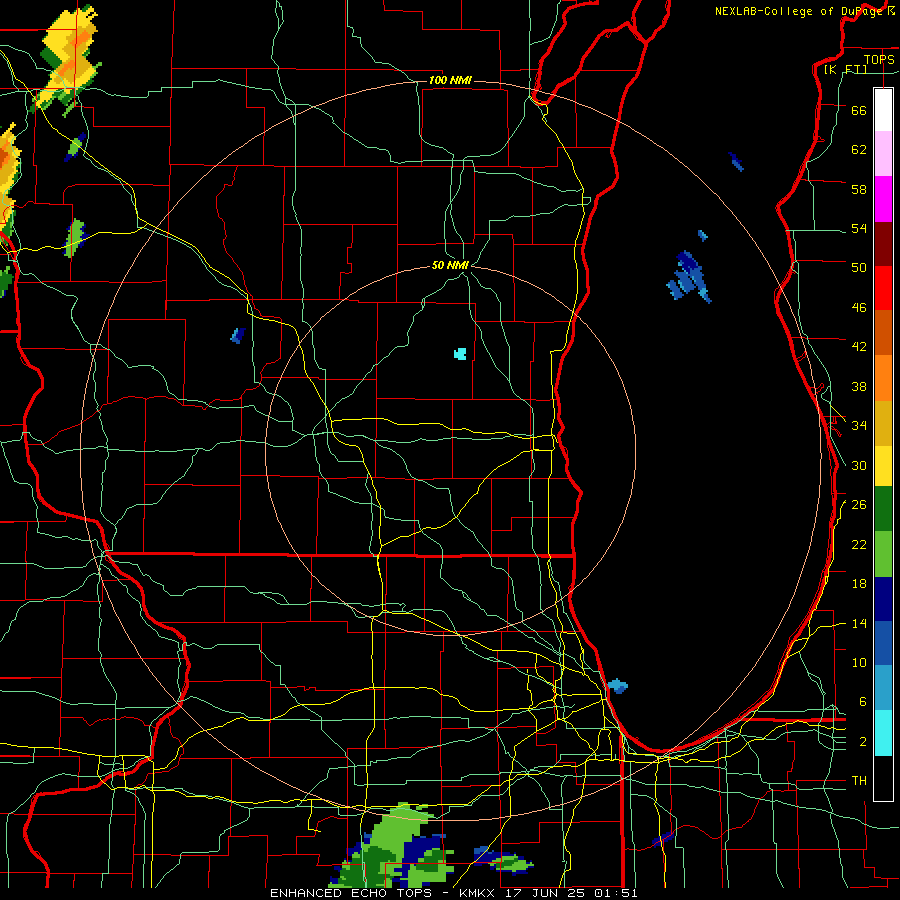Click the legend value 54

tap(859, 228)
